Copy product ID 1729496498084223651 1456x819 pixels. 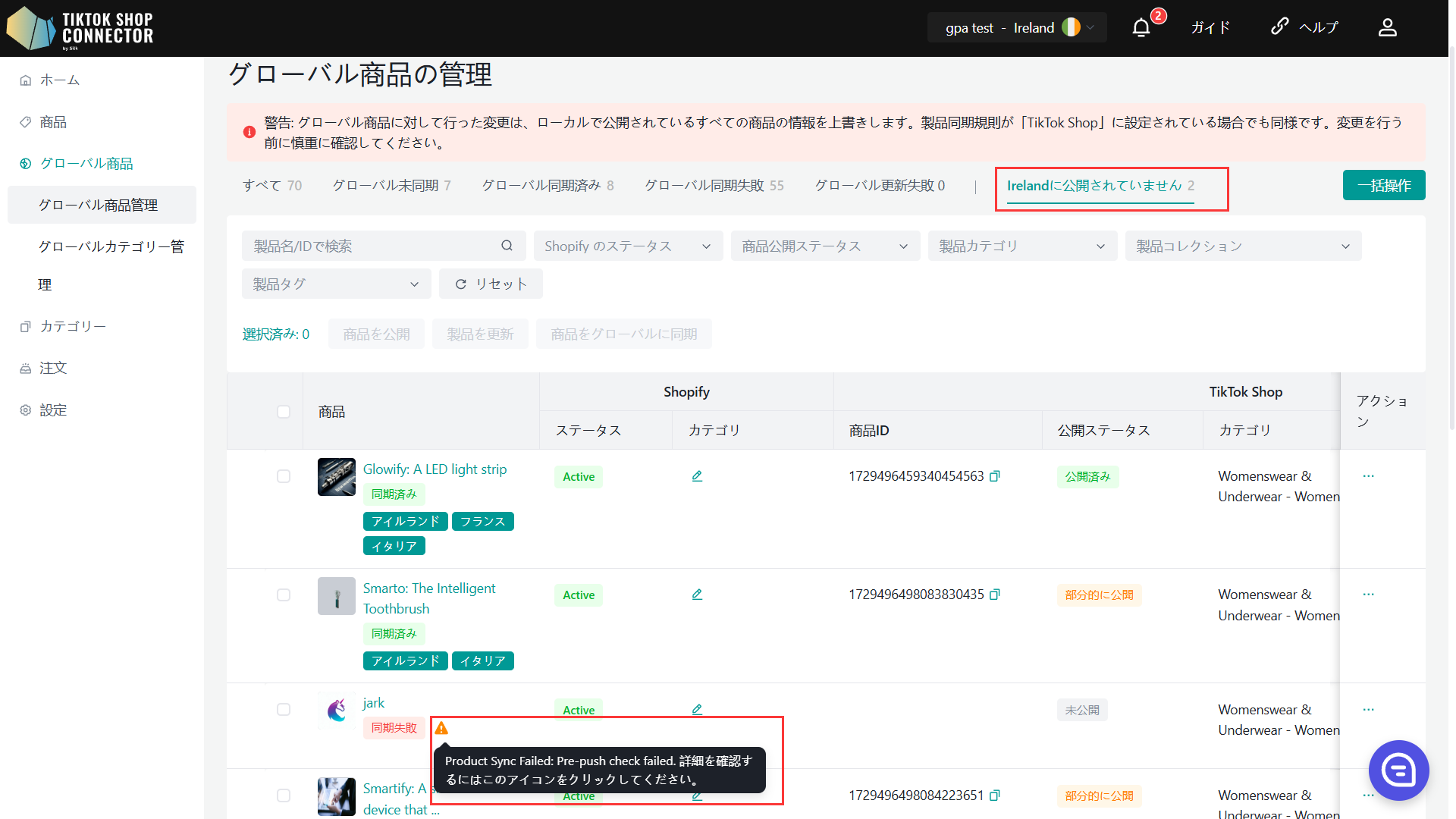pos(995,795)
